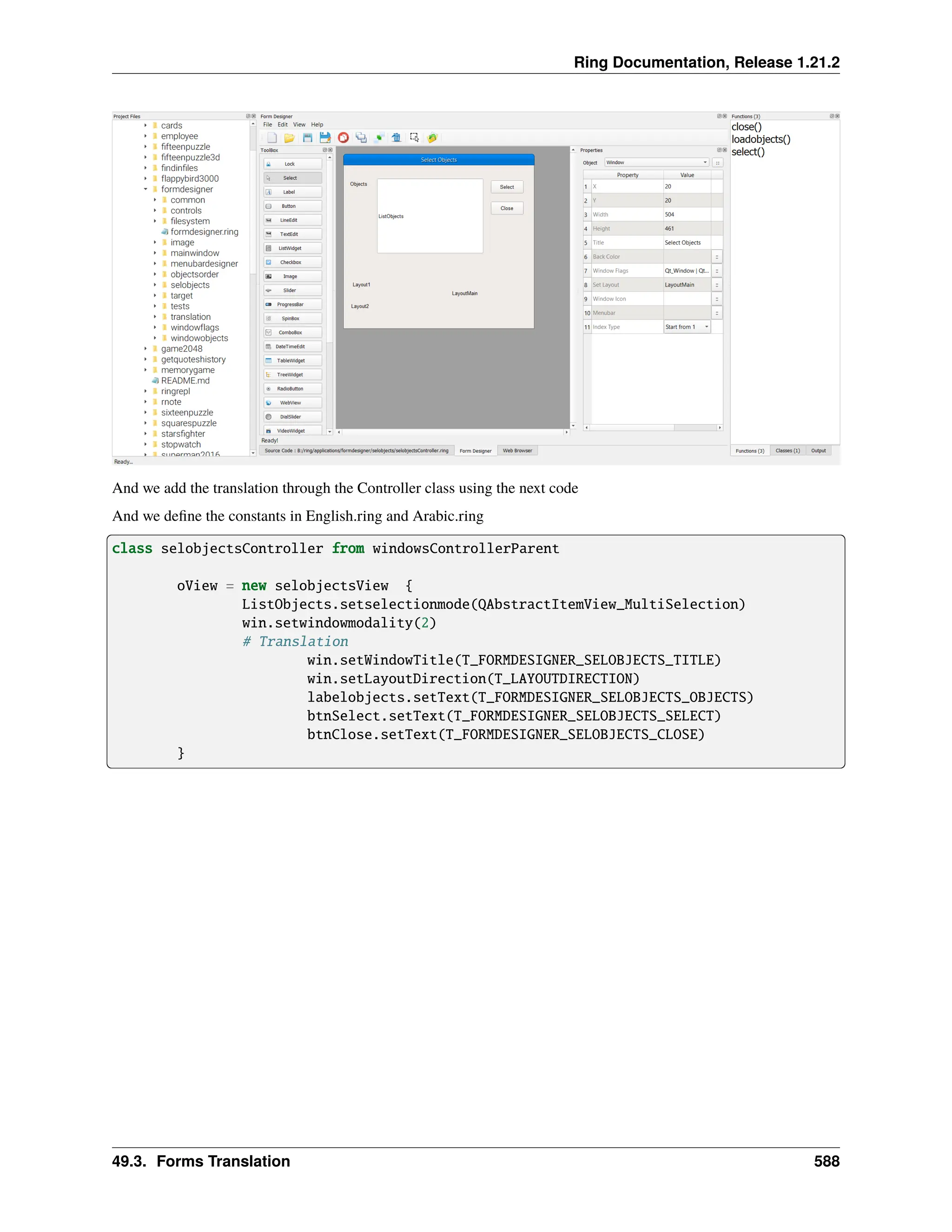The height and width of the screenshot is (1232, 952).
Task: Collapse the formdesigner folder in tree
Action: pyautogui.click(x=145, y=190)
